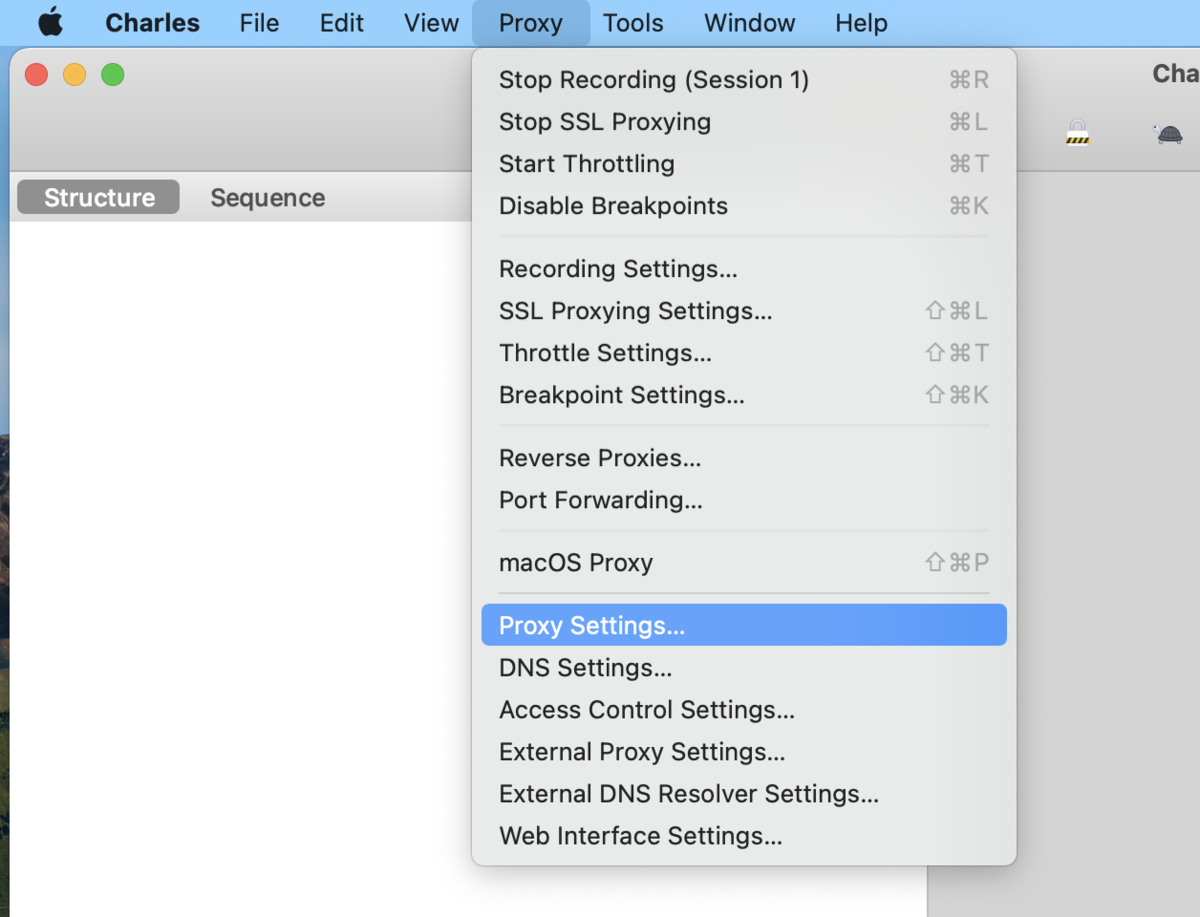
Task: Expand the View menu
Action: click(x=431, y=23)
